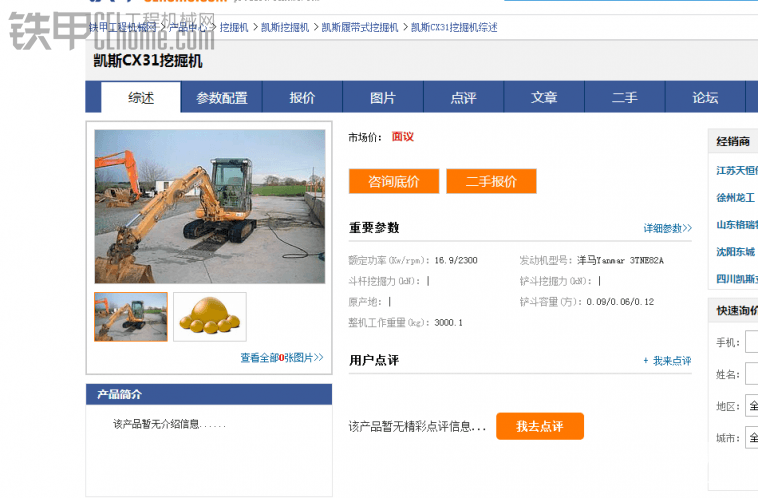Click the 面议 market price text

pos(403,137)
